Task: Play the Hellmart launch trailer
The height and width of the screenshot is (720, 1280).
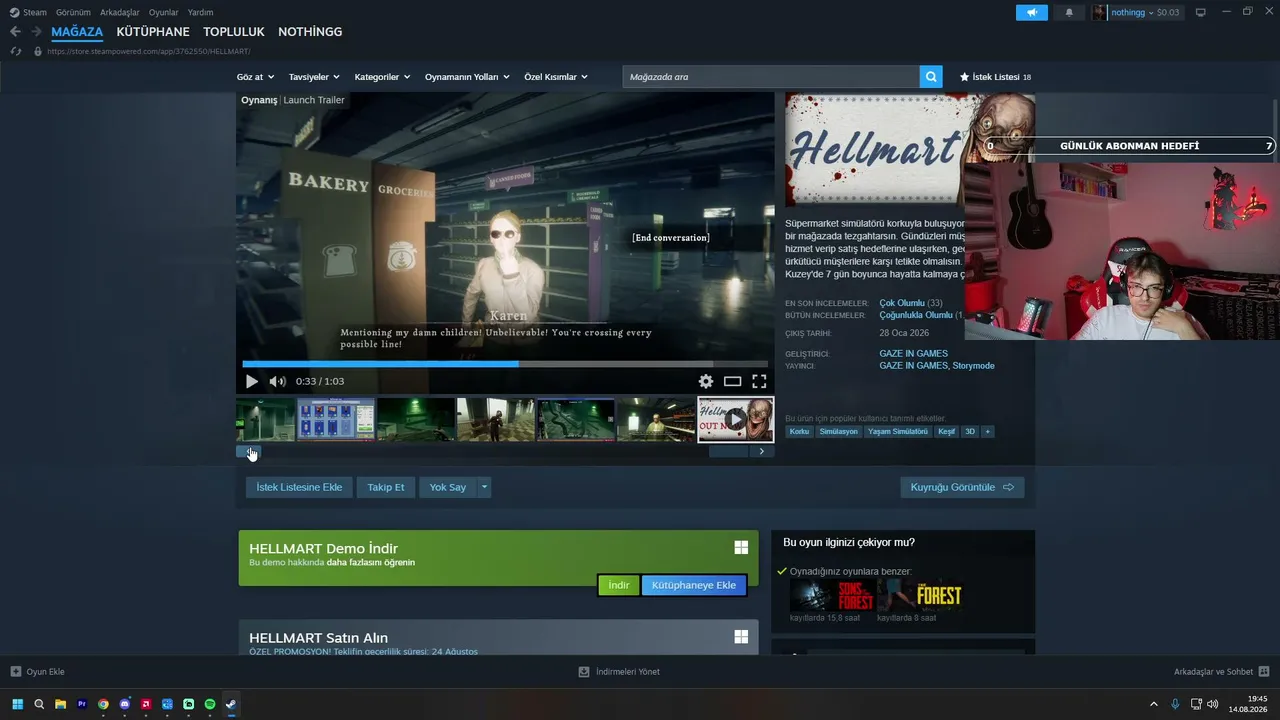Action: pos(252,381)
